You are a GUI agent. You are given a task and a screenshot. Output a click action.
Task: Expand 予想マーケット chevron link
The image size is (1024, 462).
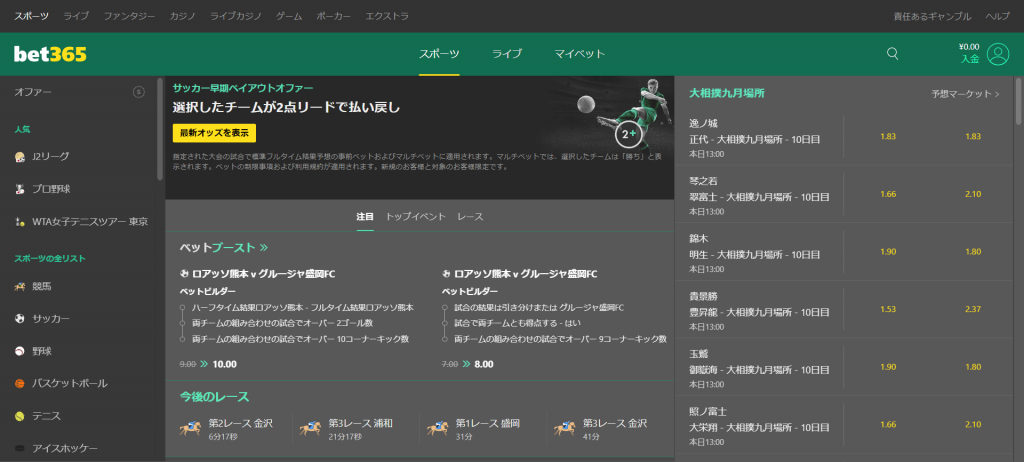965,94
